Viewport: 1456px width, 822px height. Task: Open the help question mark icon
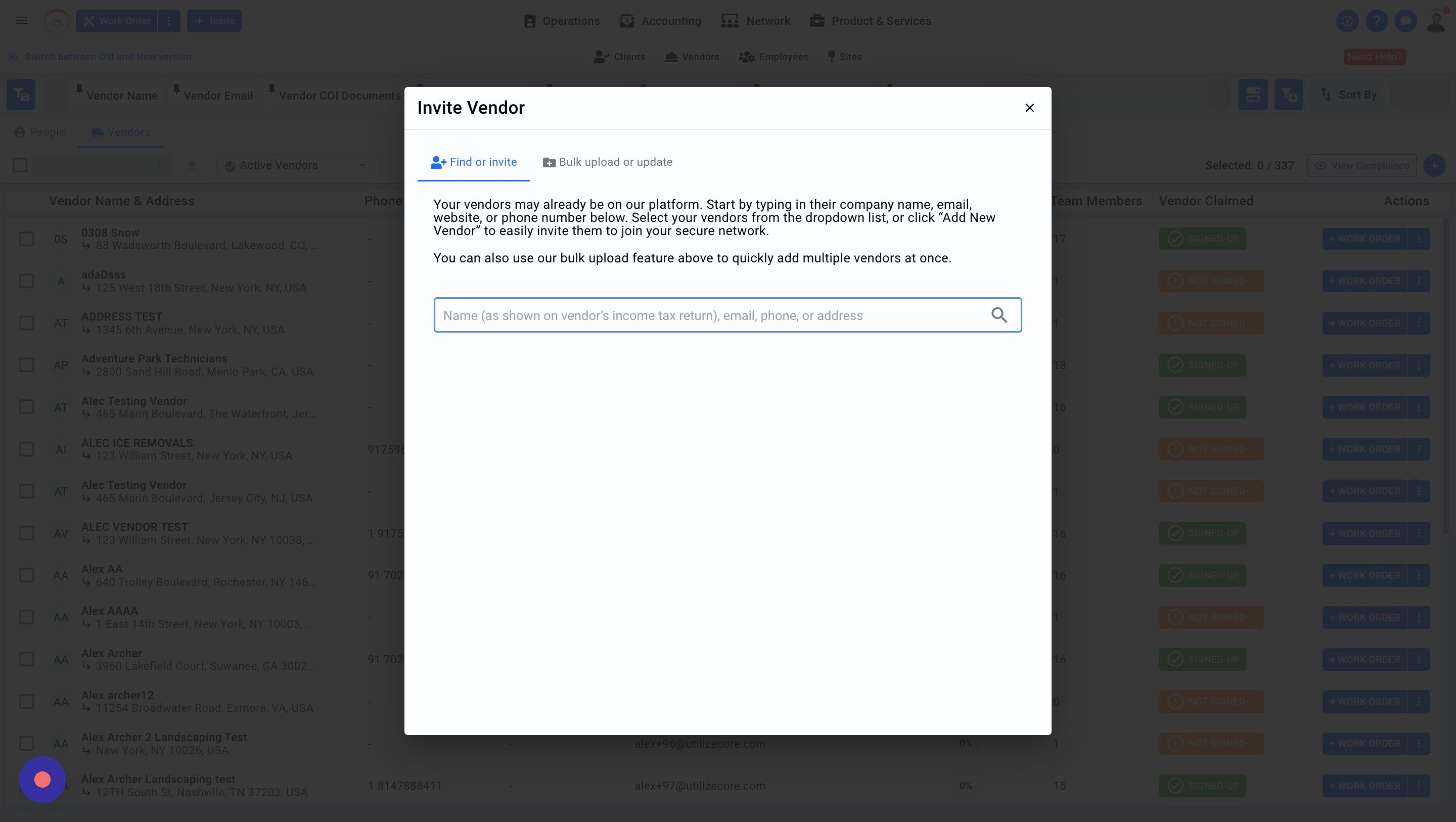[1376, 21]
